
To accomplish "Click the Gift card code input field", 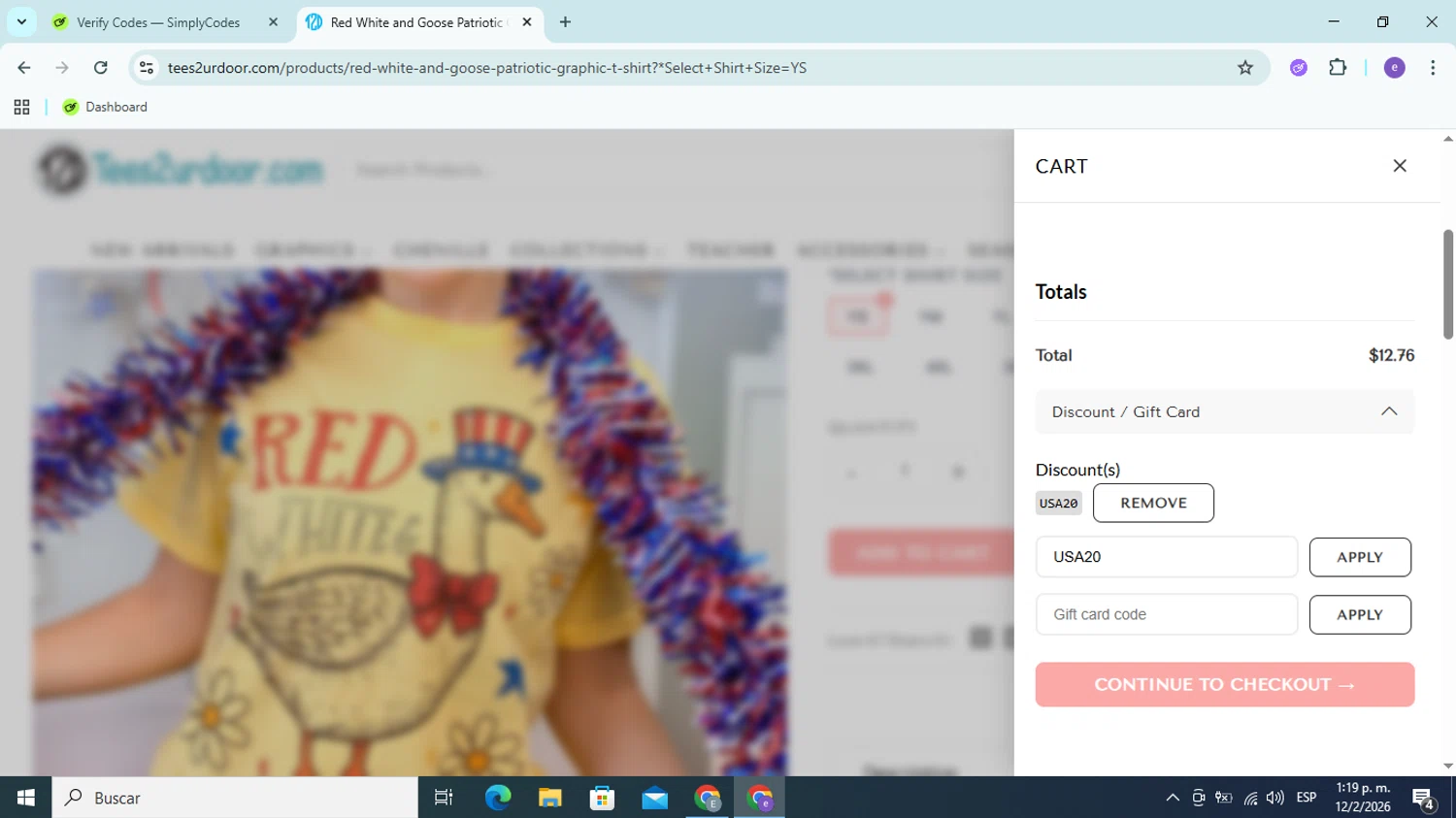I will coord(1166,614).
